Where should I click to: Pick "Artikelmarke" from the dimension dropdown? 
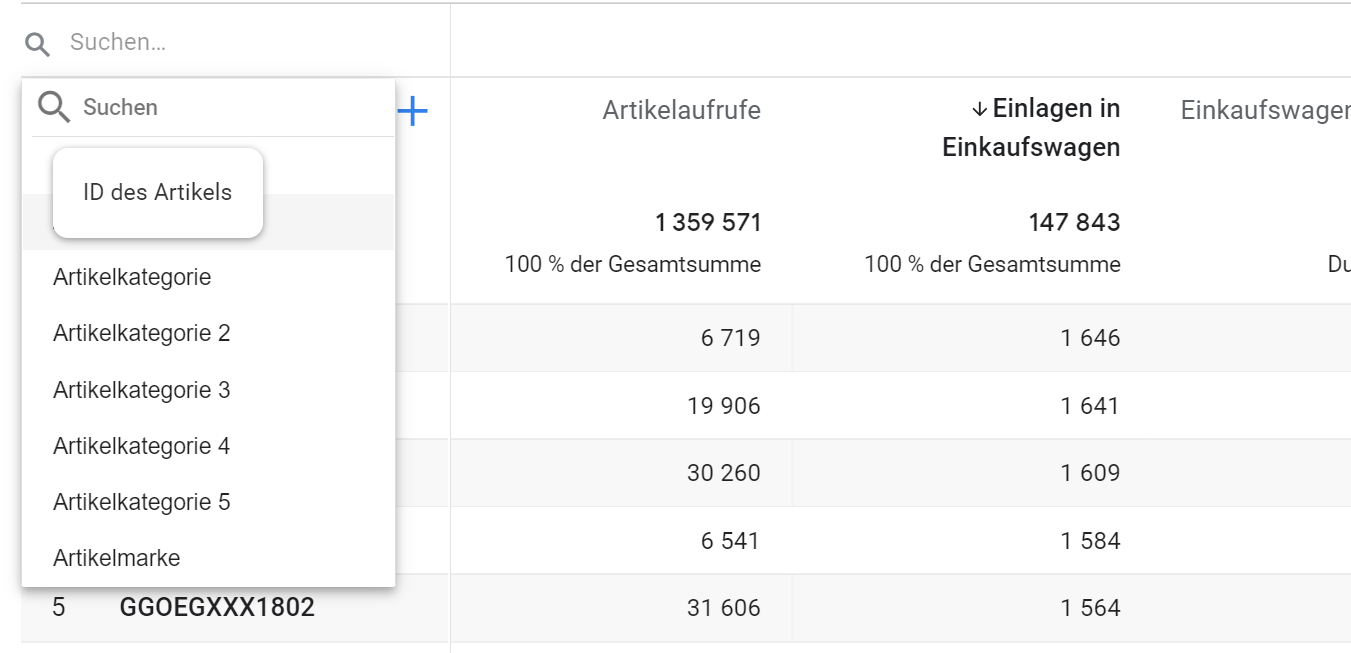[x=117, y=558]
